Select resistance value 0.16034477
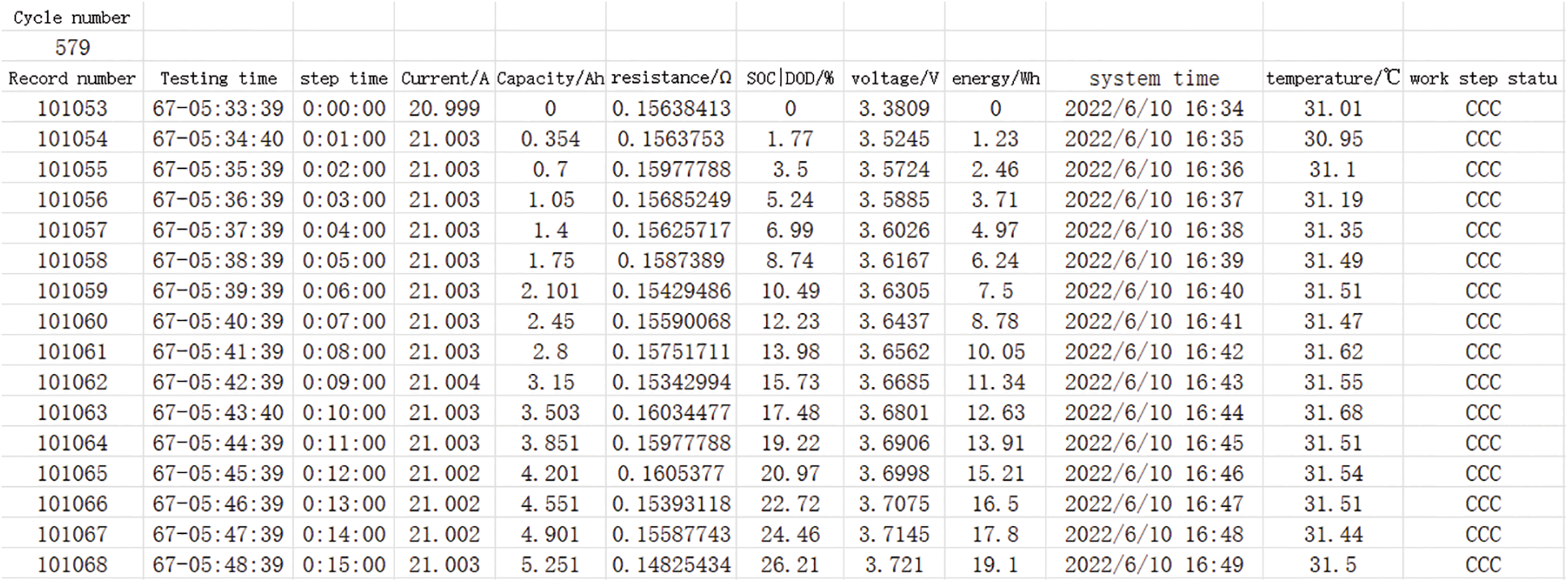This screenshot has height=582, width=1568. [671, 413]
